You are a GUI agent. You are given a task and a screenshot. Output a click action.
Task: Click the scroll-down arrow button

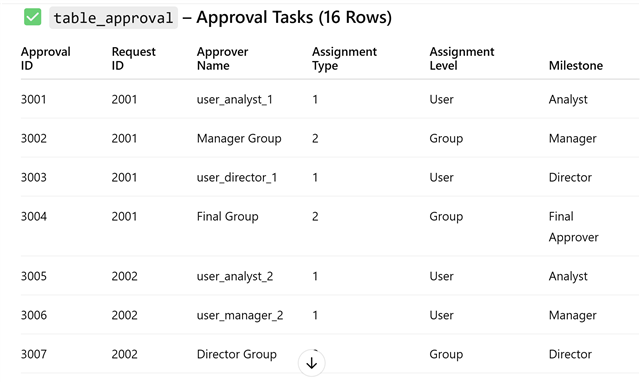tap(311, 363)
